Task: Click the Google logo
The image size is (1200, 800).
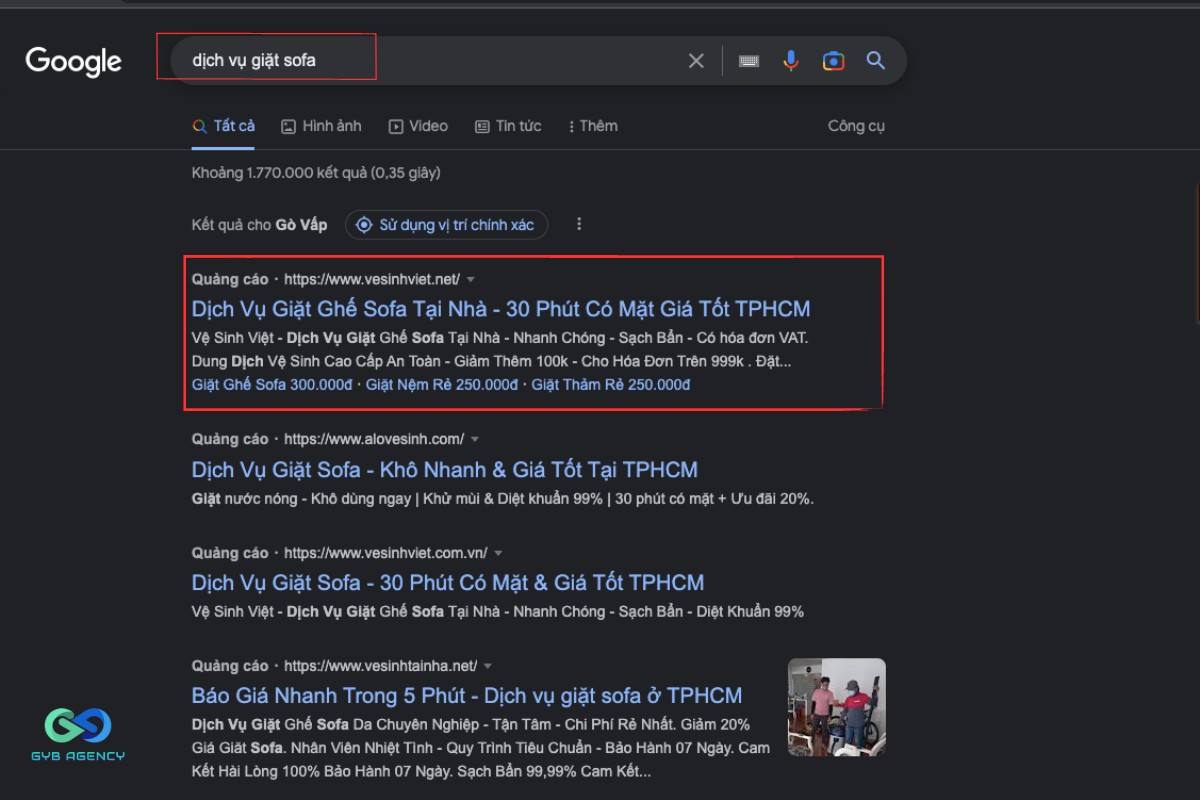Action: pyautogui.click(x=74, y=61)
